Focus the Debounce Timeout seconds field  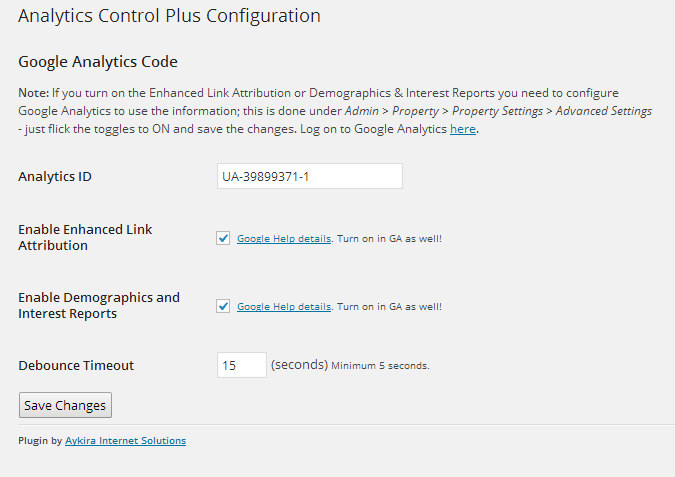(242, 365)
